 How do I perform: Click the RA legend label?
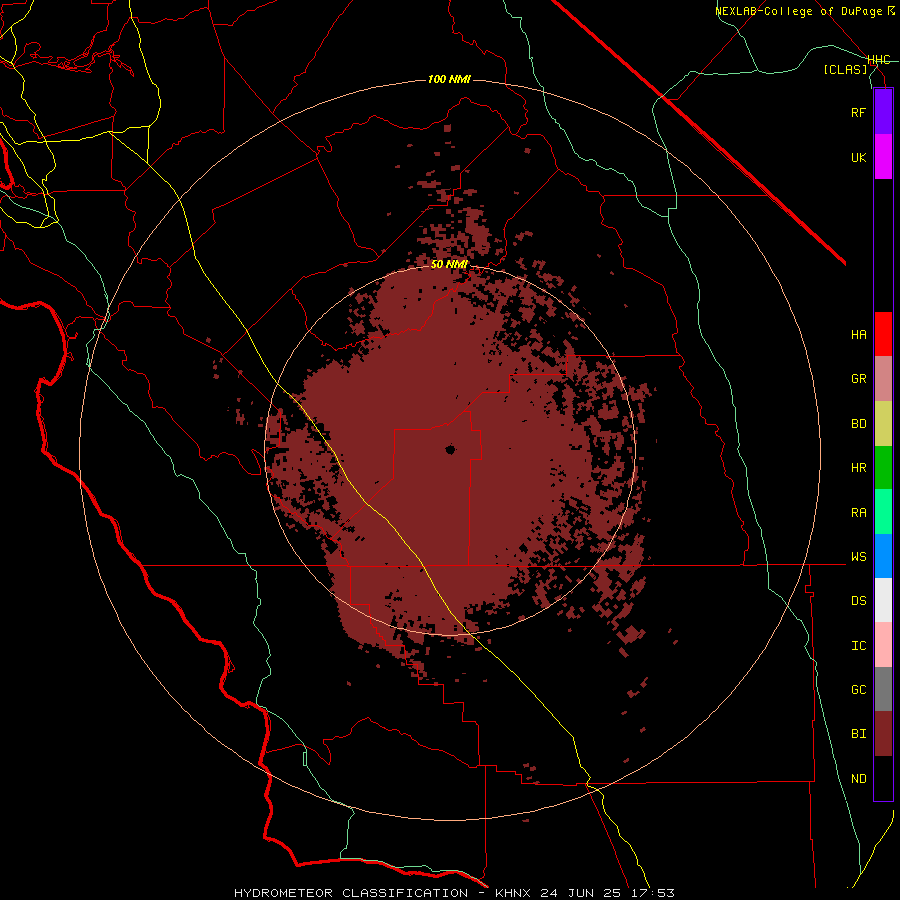[x=858, y=513]
